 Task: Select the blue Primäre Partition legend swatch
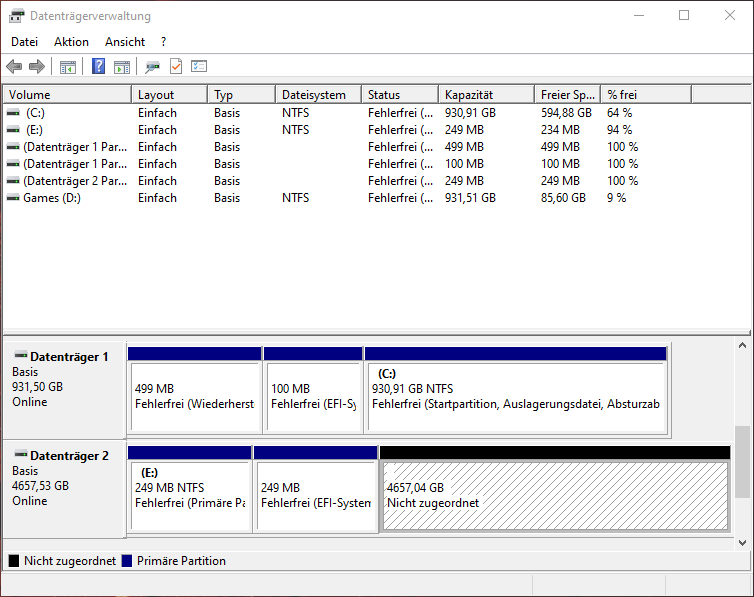pos(127,561)
